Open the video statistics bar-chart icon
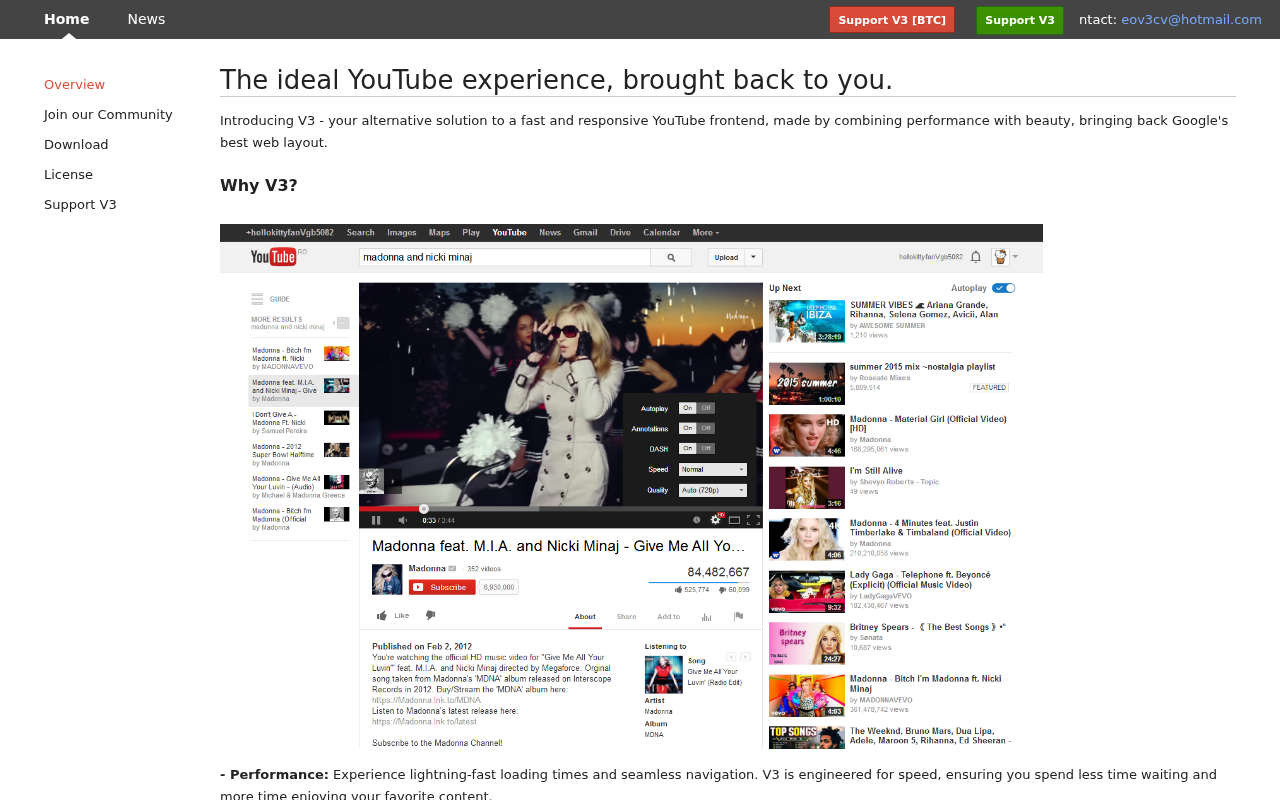The image size is (1280, 800). point(706,617)
